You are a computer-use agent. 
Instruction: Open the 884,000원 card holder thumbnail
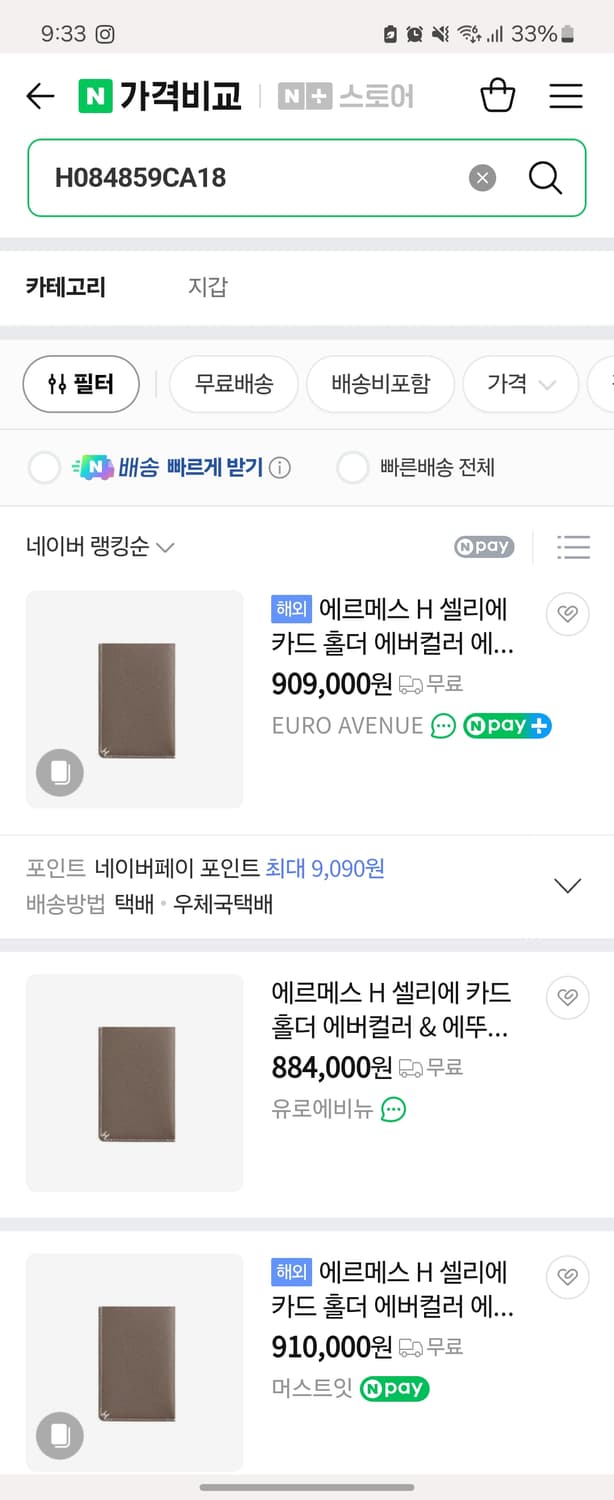tap(135, 1083)
